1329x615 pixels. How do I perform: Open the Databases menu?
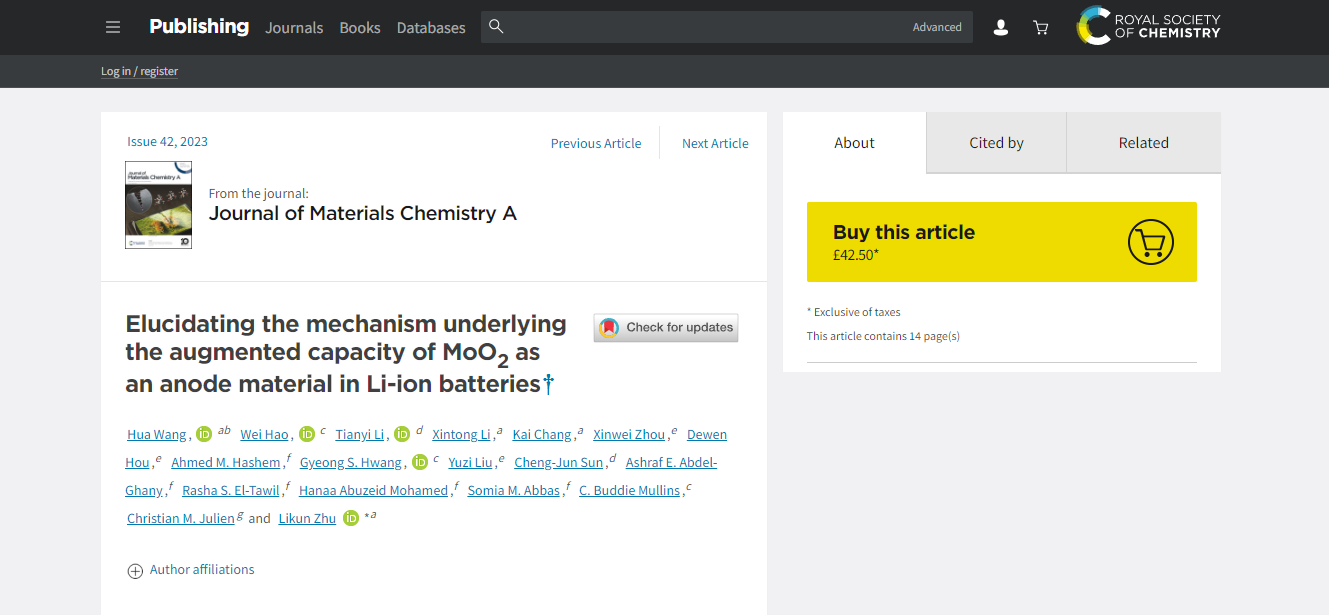tap(431, 28)
